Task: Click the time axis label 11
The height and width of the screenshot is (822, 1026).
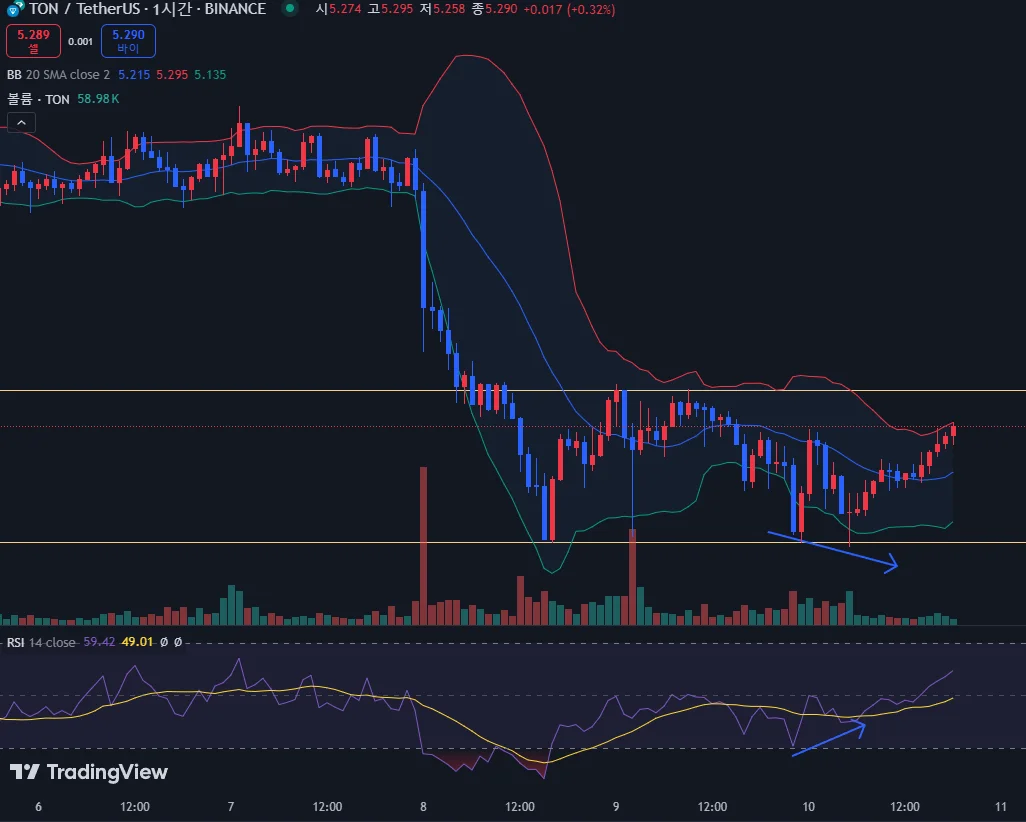Action: click(x=1000, y=806)
